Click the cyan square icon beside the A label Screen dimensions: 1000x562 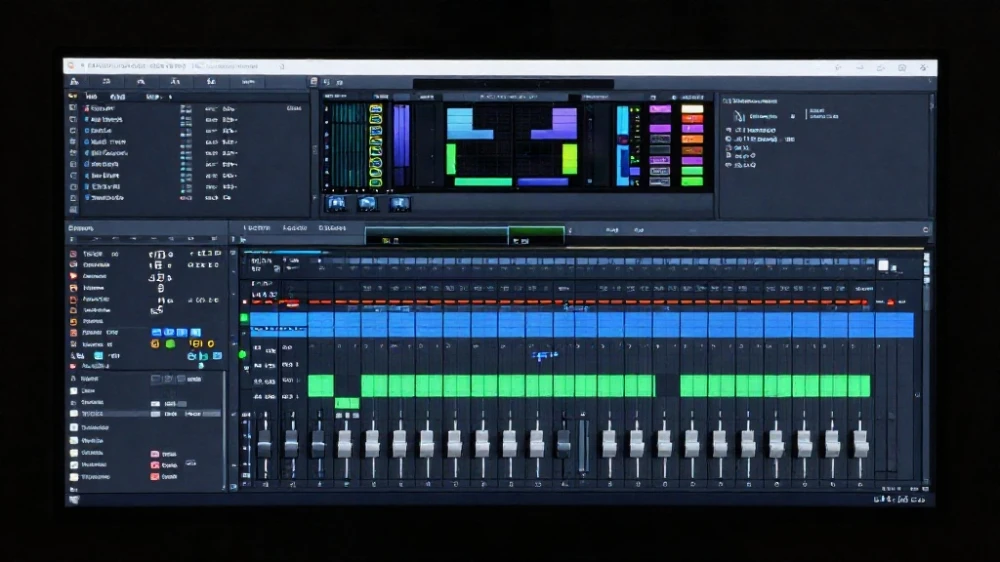pyautogui.click(x=98, y=355)
